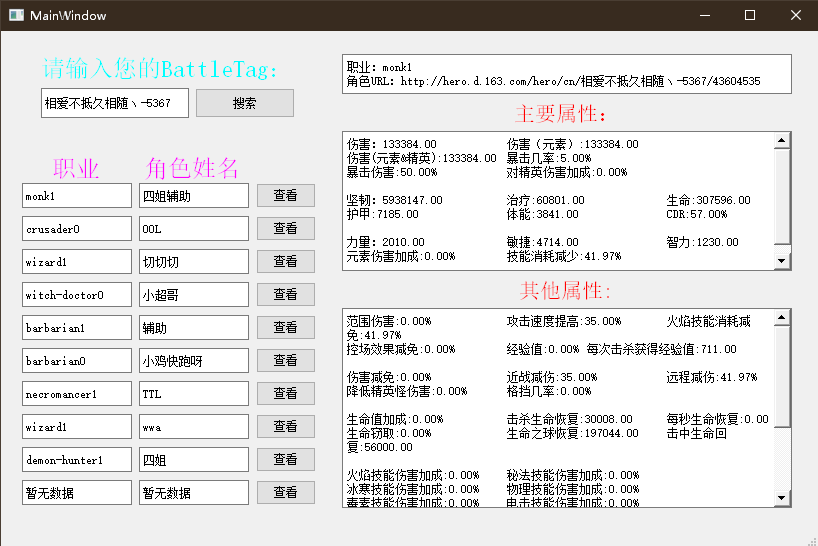Click 查看 next to 小超哥

coord(286,295)
